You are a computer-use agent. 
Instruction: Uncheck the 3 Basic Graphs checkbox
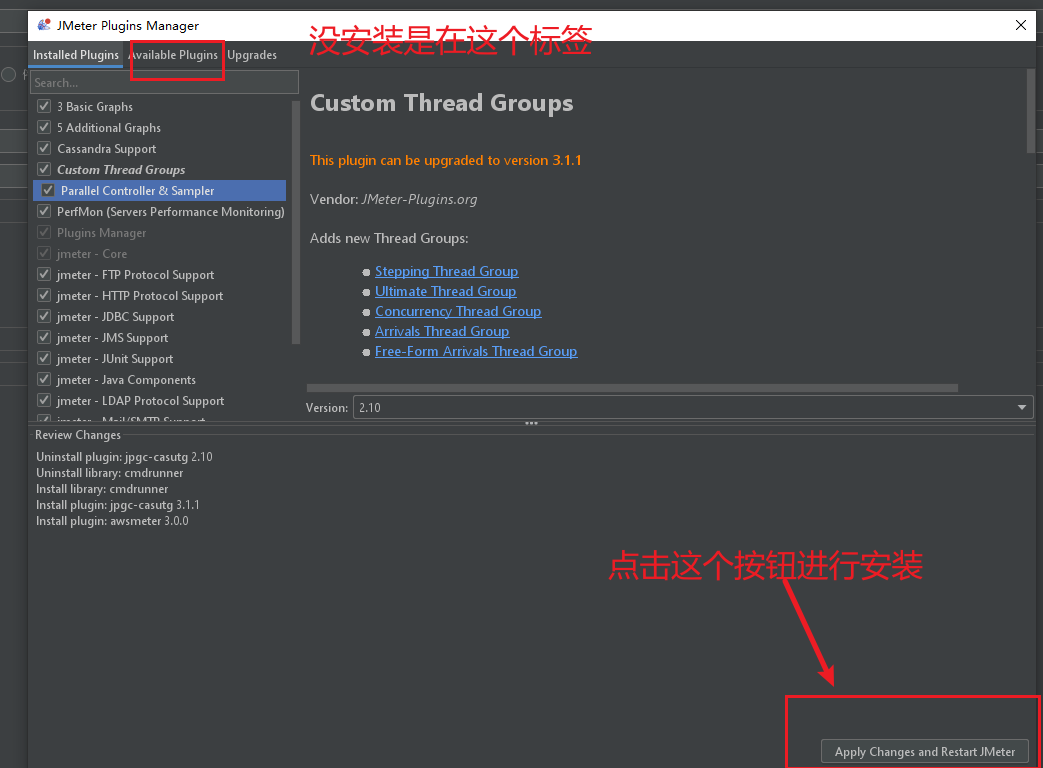(x=45, y=106)
